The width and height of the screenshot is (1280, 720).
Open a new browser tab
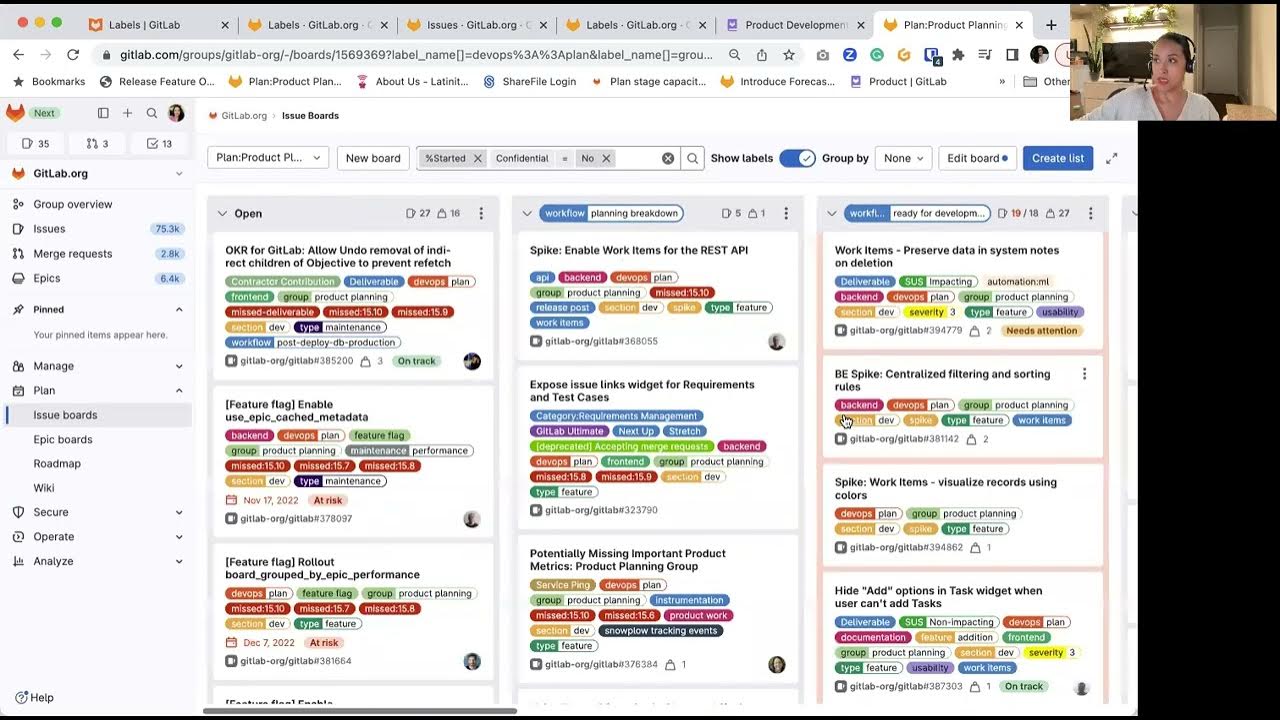click(x=1051, y=25)
